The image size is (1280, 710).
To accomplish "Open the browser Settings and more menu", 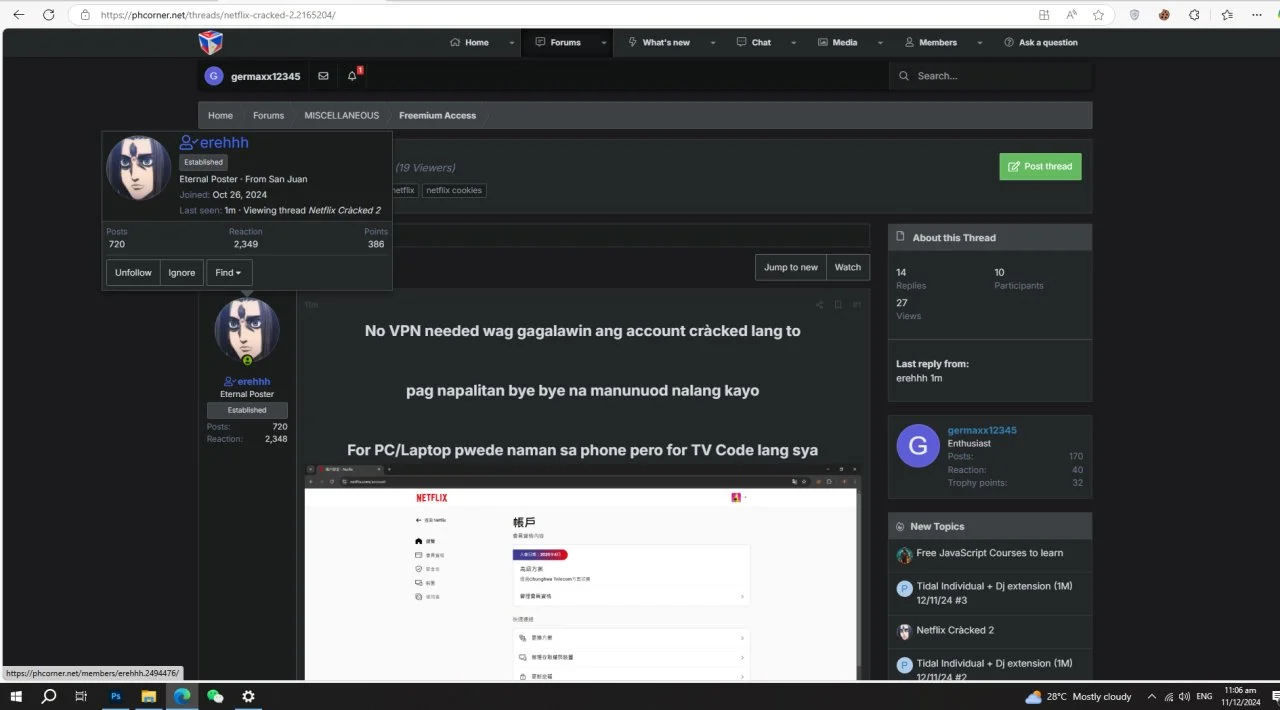I will 1257,15.
